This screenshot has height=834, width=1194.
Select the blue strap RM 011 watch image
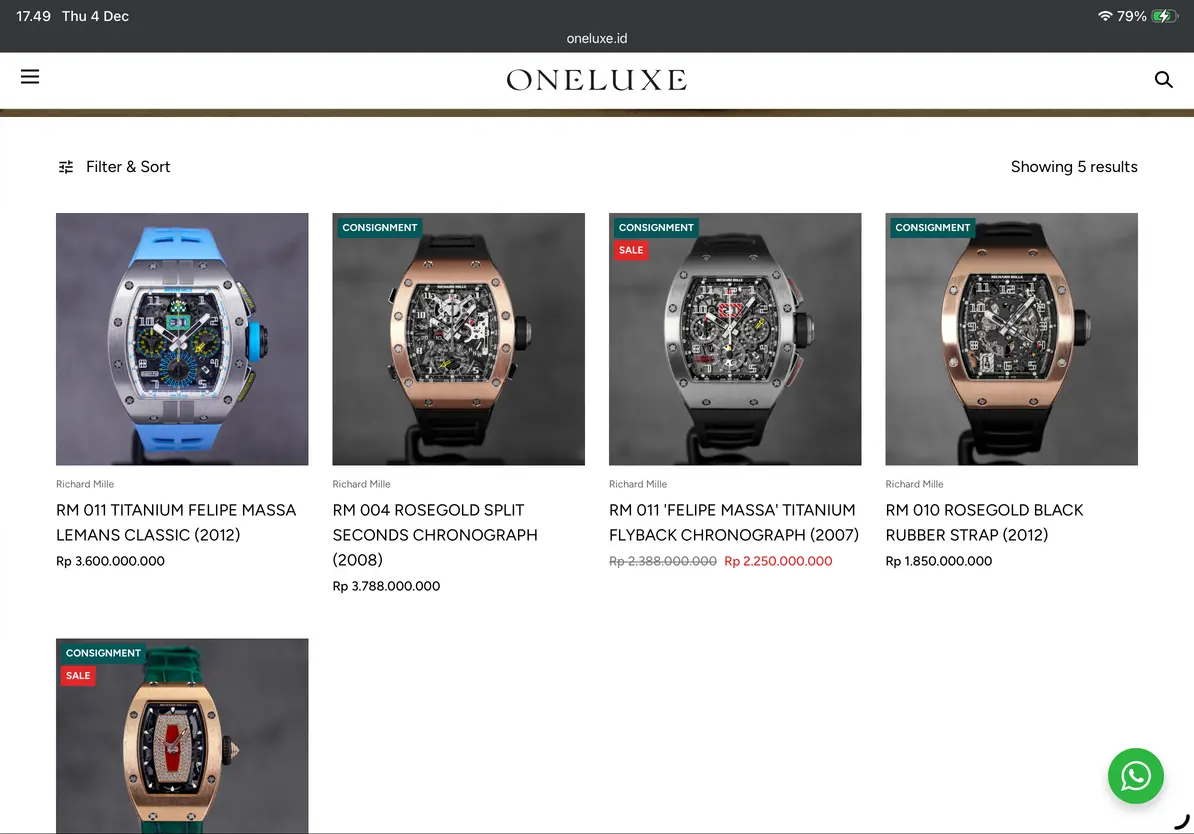click(x=182, y=339)
